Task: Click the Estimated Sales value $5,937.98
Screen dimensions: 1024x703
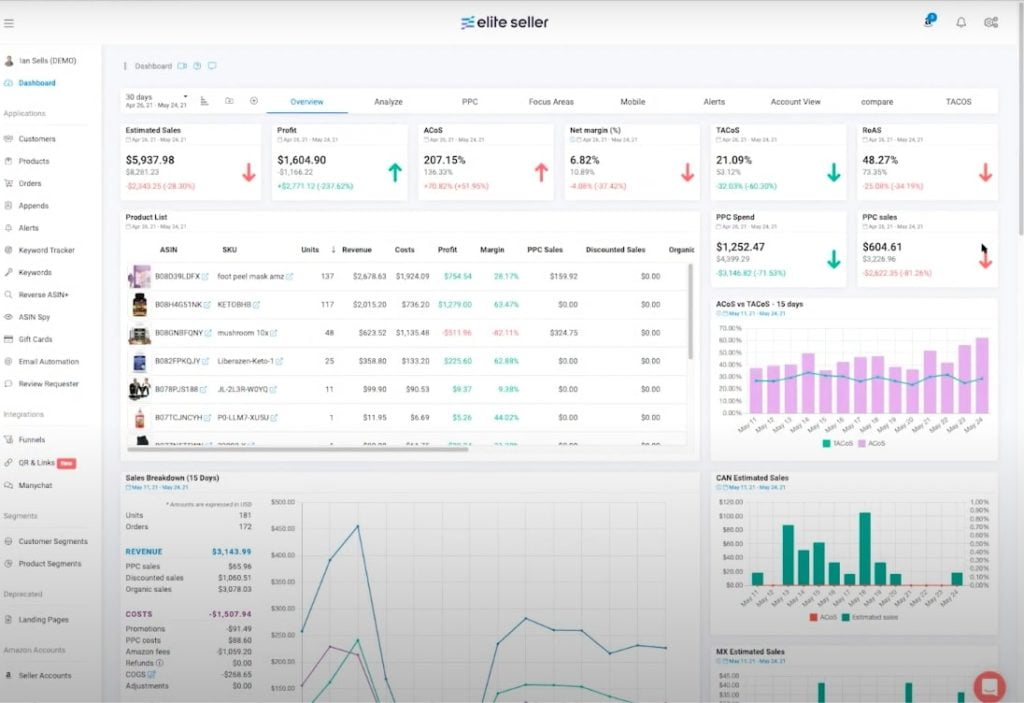Action: pyautogui.click(x=150, y=160)
